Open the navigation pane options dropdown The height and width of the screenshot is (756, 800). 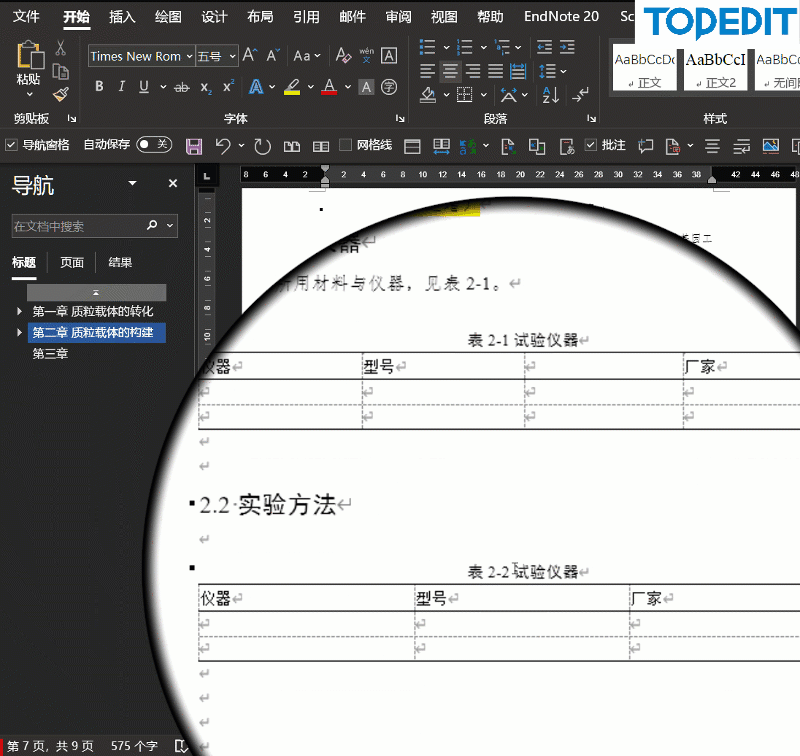[133, 183]
